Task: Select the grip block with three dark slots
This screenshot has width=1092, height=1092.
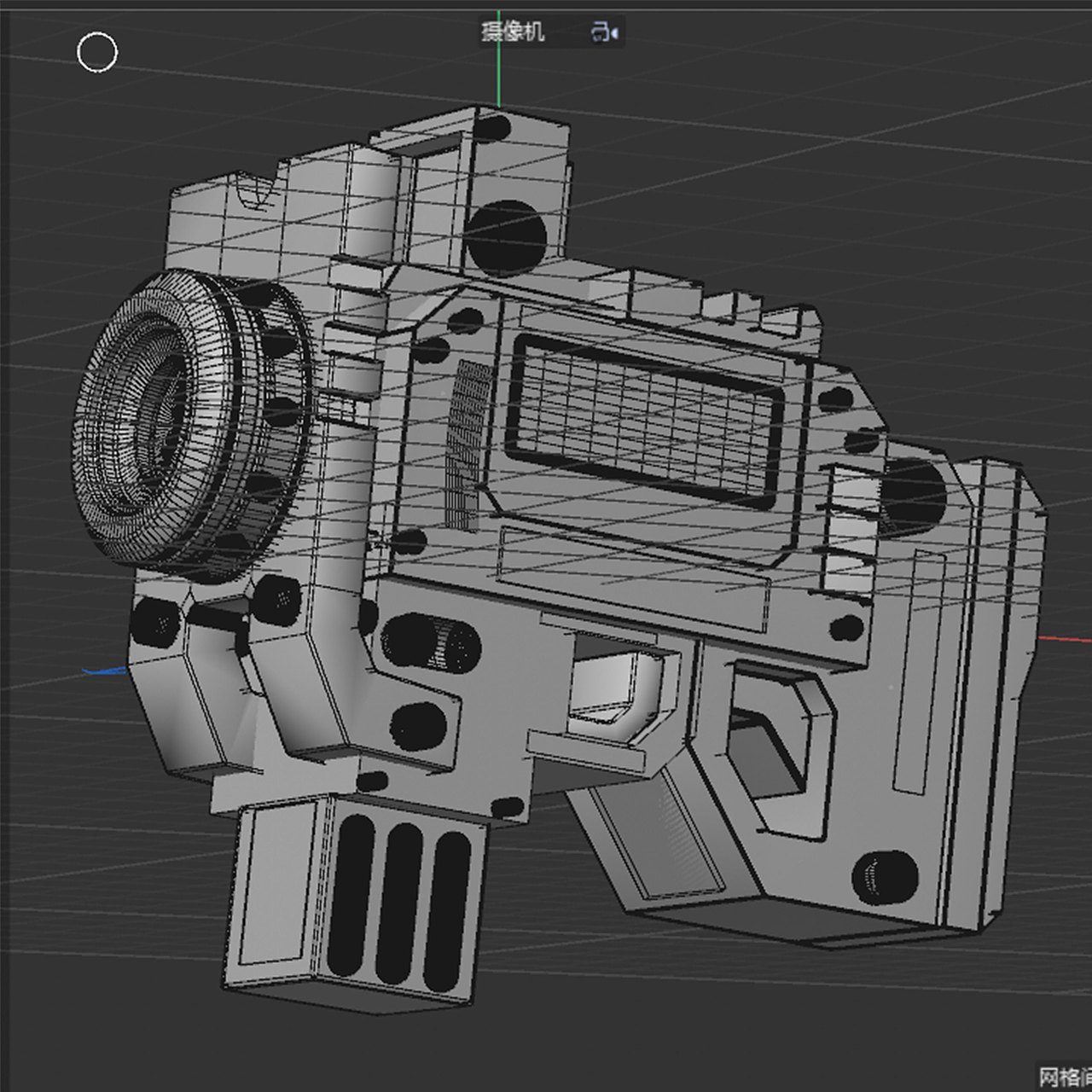Action: (357, 904)
